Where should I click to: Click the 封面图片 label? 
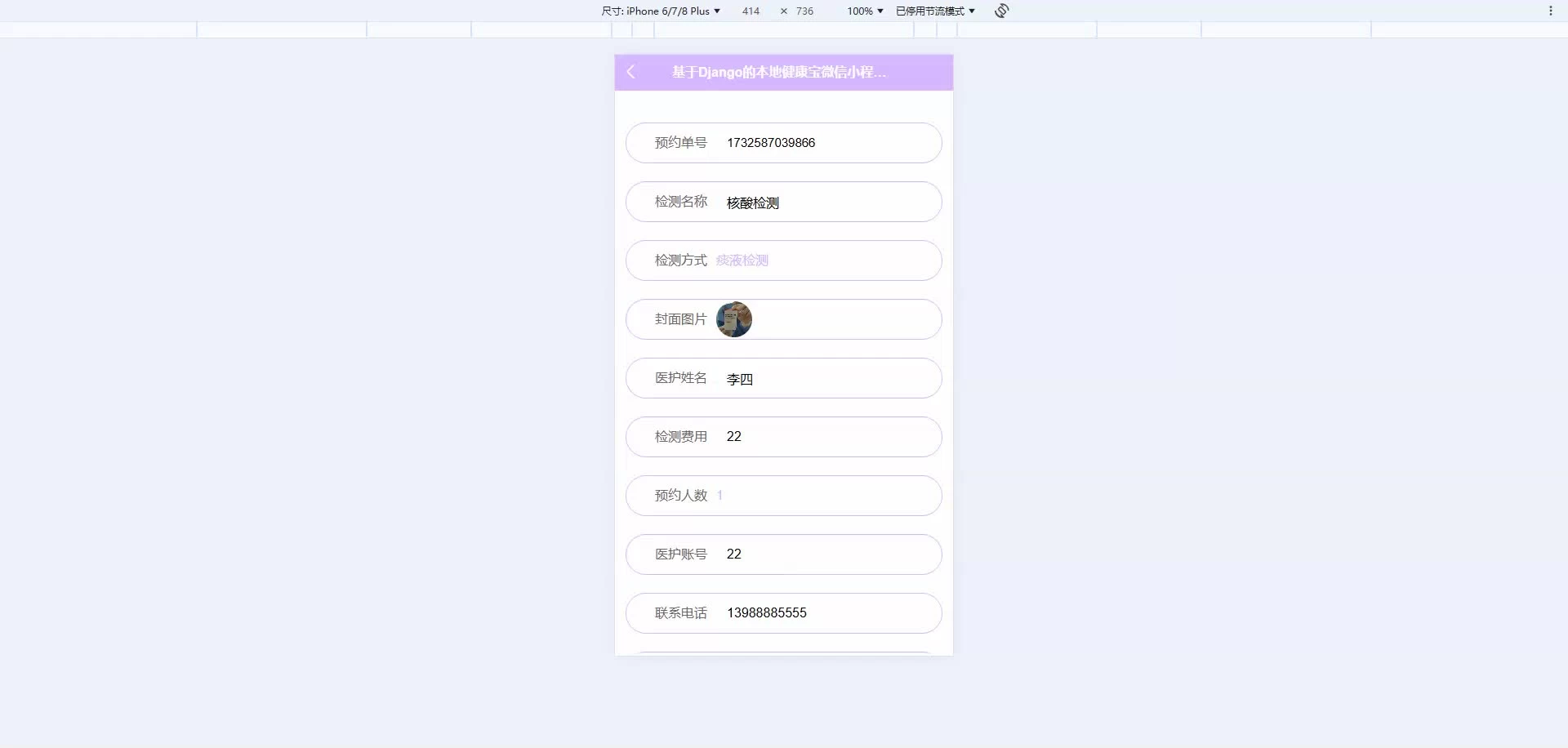coord(680,319)
